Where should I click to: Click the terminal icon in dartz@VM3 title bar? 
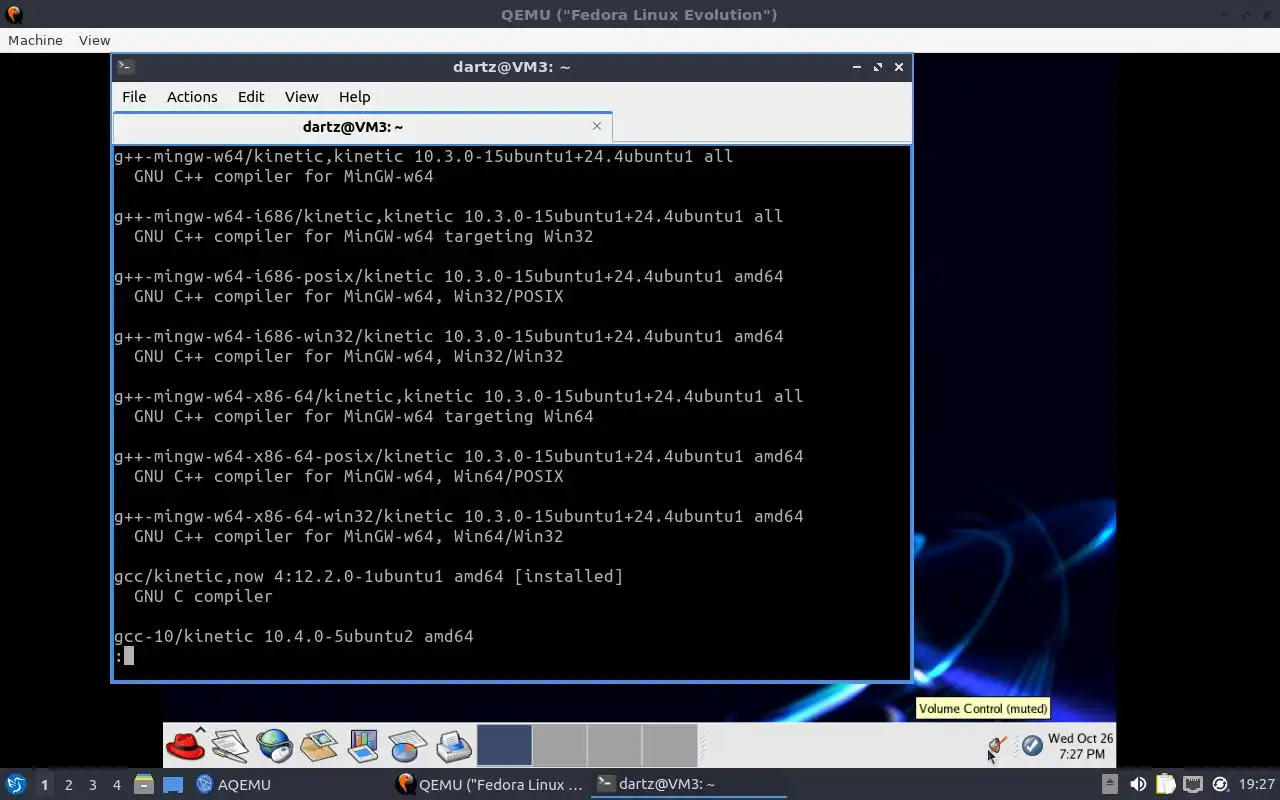(125, 67)
